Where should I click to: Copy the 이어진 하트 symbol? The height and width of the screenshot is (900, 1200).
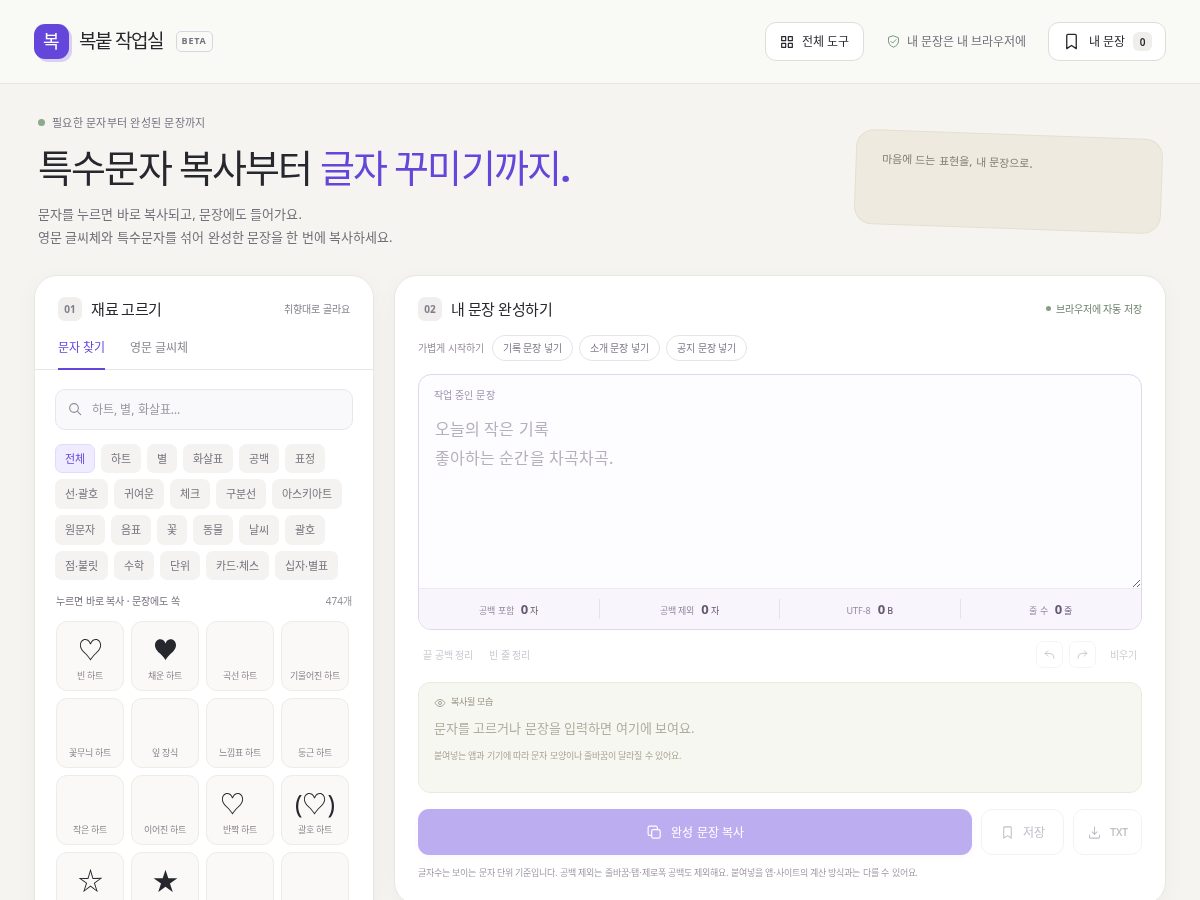(165, 809)
